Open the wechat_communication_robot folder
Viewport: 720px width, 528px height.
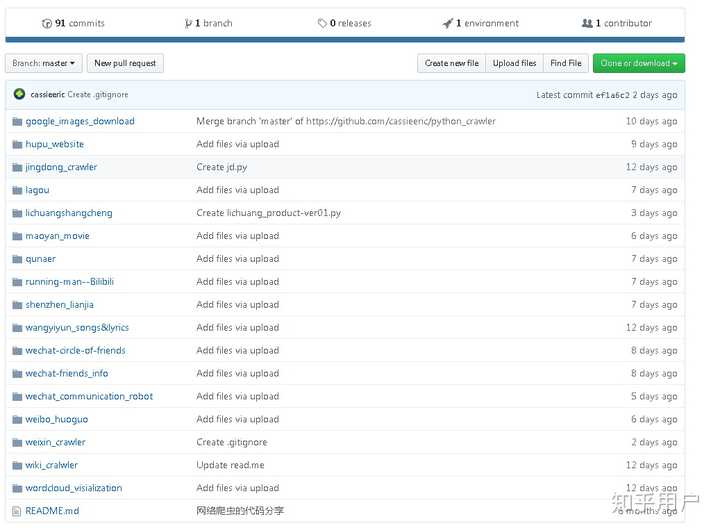pos(89,396)
